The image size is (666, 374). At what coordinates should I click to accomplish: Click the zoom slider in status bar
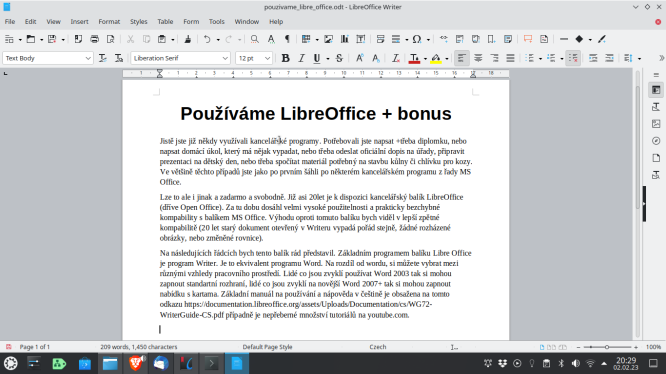(607, 347)
